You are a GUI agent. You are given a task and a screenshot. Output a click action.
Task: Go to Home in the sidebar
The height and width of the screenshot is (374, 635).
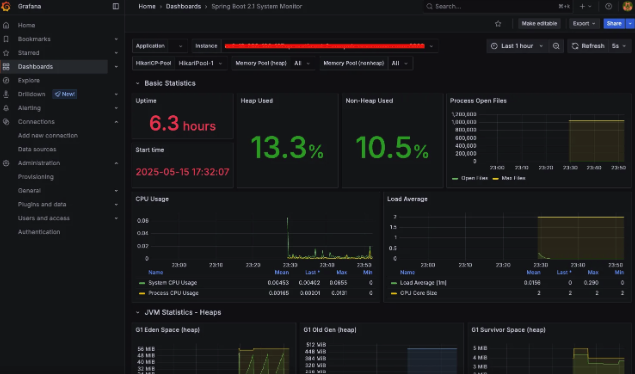[26, 25]
